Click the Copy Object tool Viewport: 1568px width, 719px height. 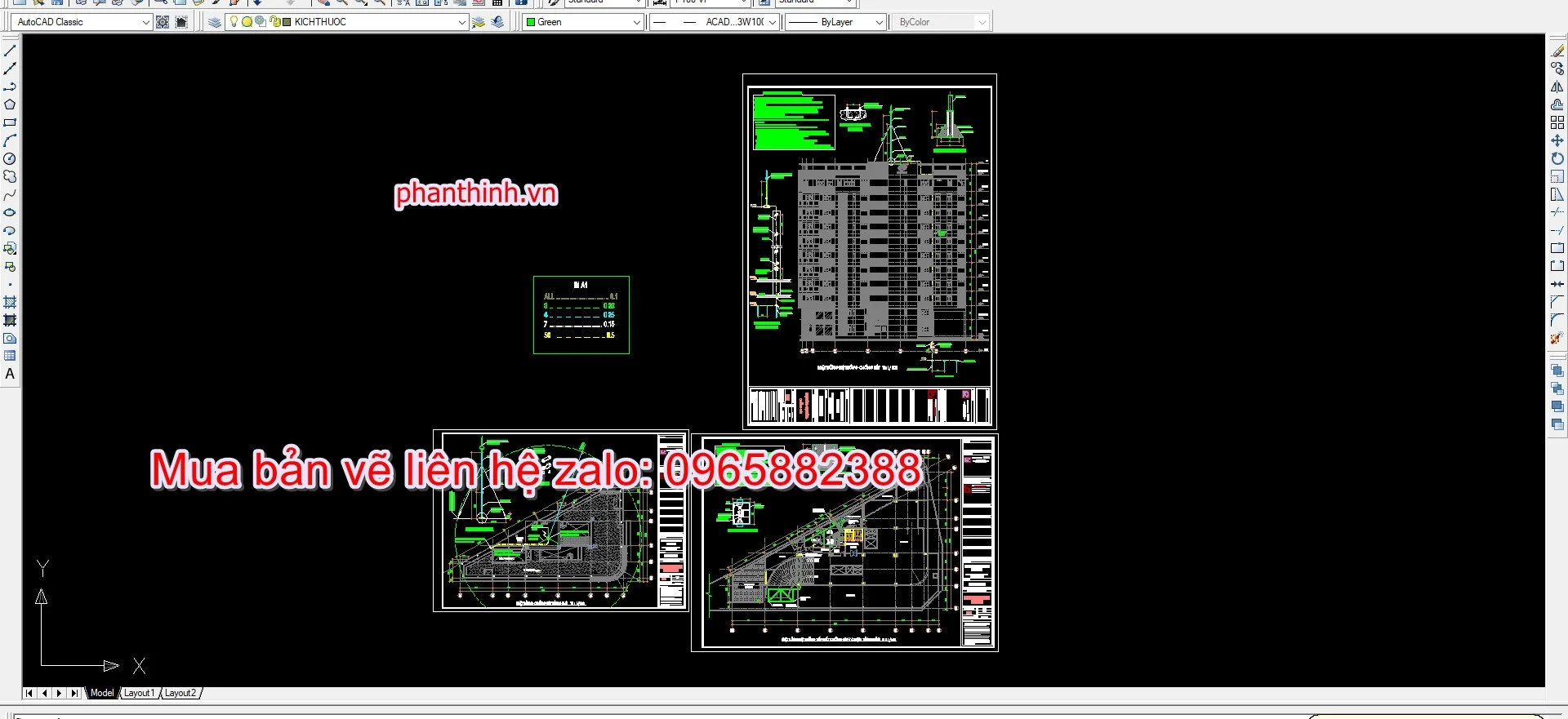[x=1557, y=69]
